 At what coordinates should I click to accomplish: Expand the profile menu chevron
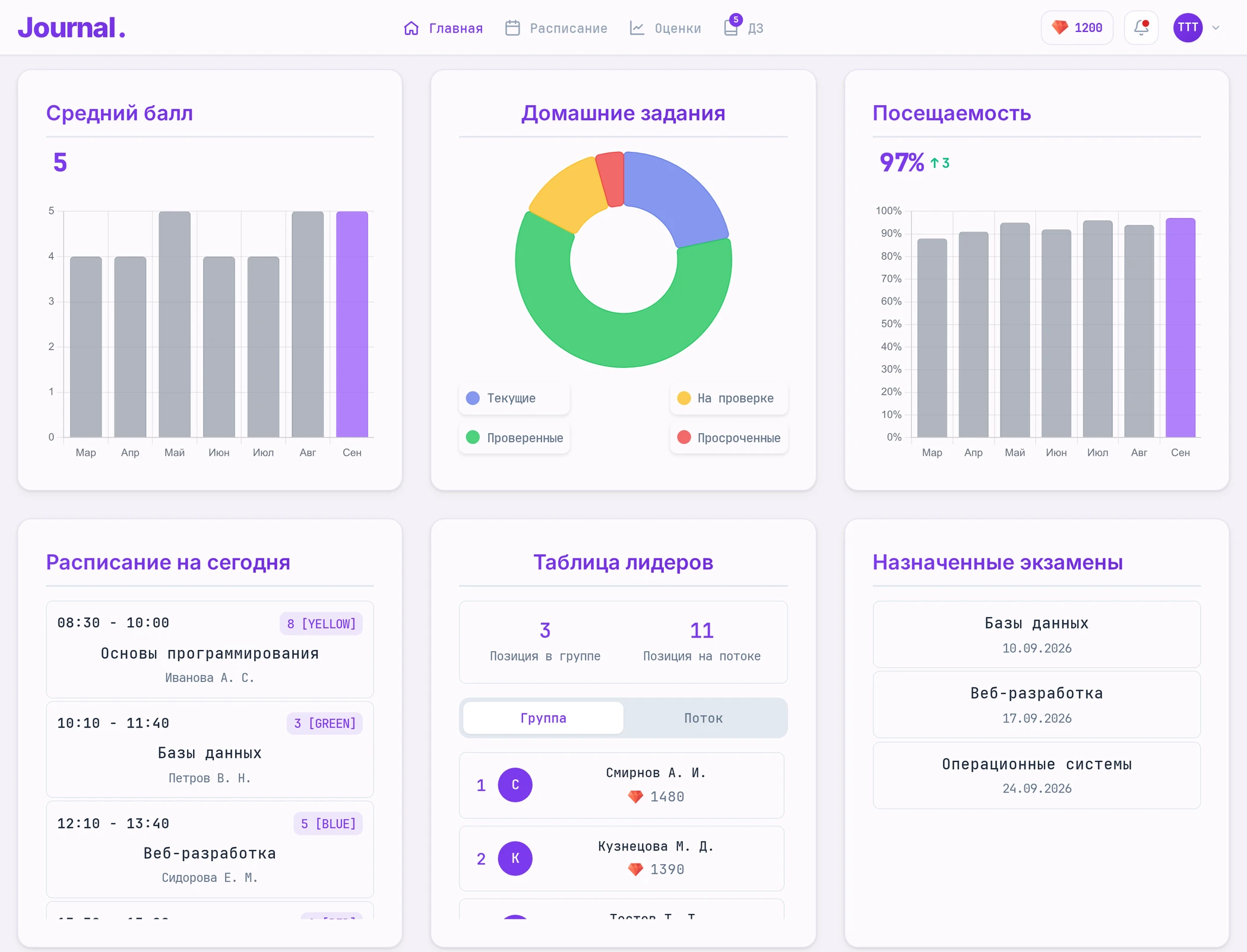coord(1216,27)
